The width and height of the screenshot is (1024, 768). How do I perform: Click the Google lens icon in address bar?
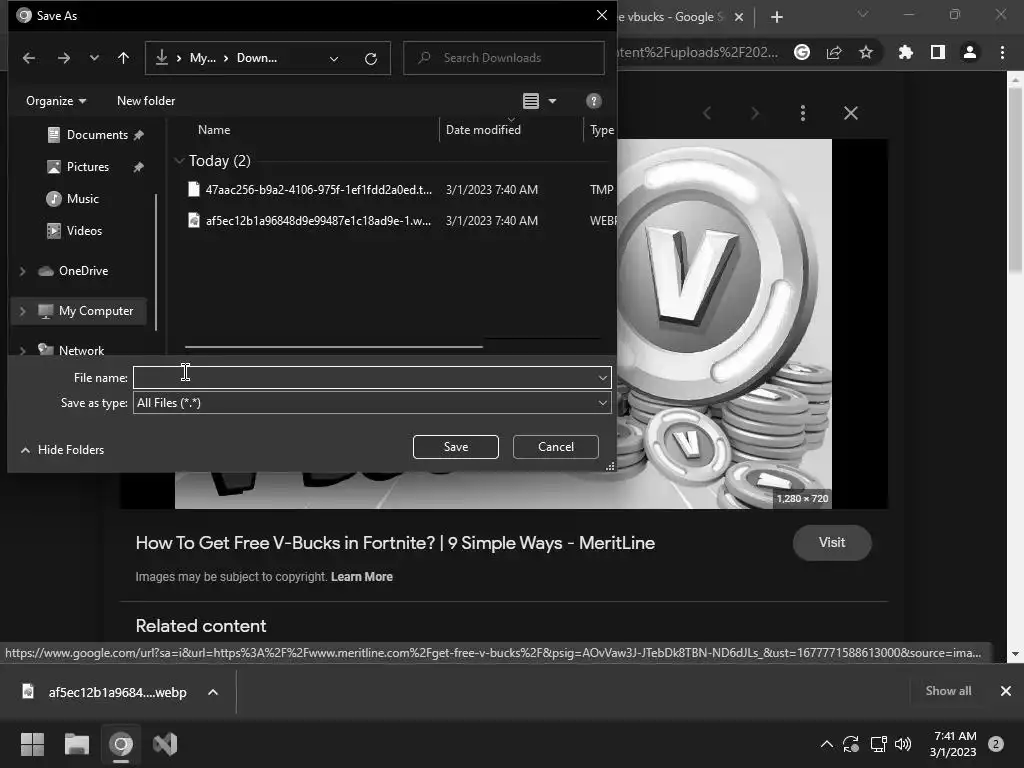pos(802,52)
